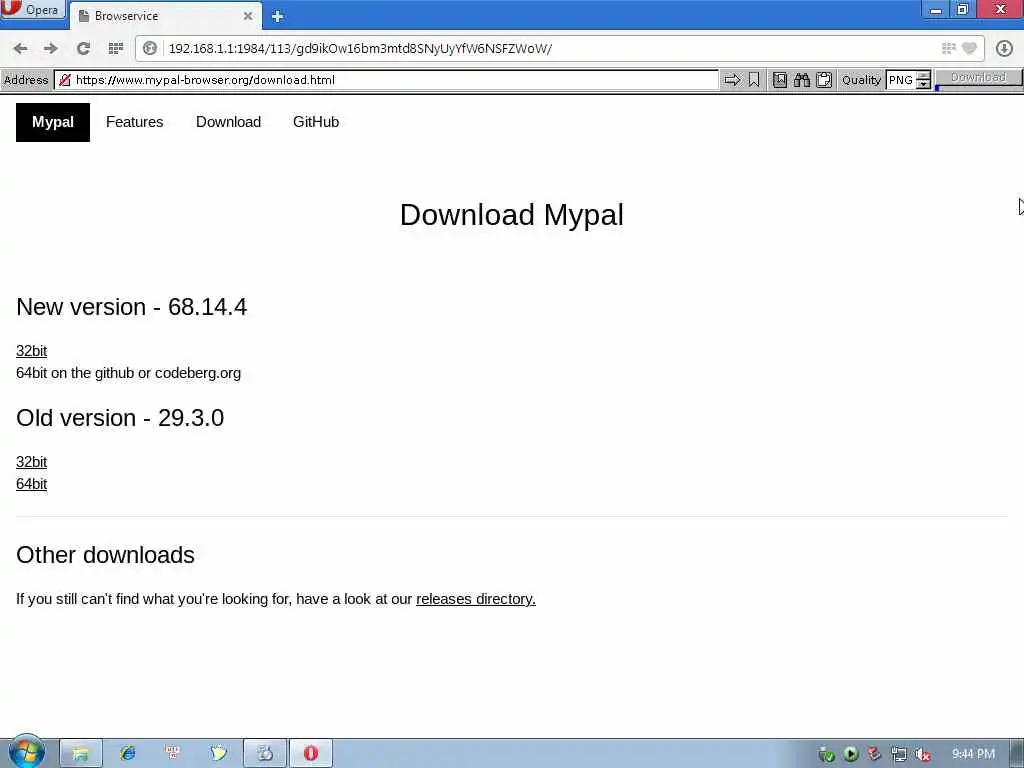The height and width of the screenshot is (768, 1024).
Task: Decrease quality with the down stepper arrow
Action: 923,84
